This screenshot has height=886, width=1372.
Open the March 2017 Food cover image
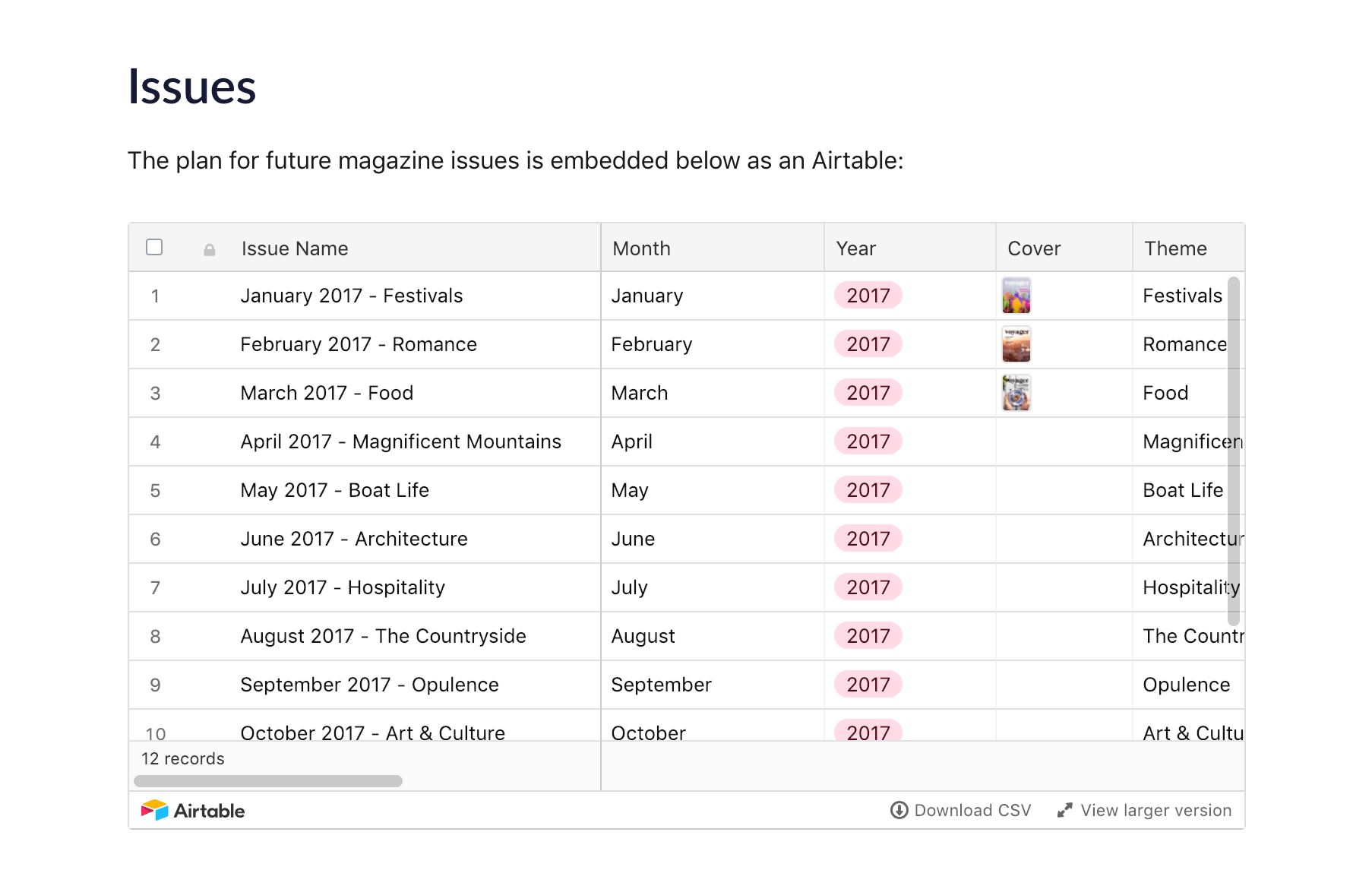point(1016,393)
